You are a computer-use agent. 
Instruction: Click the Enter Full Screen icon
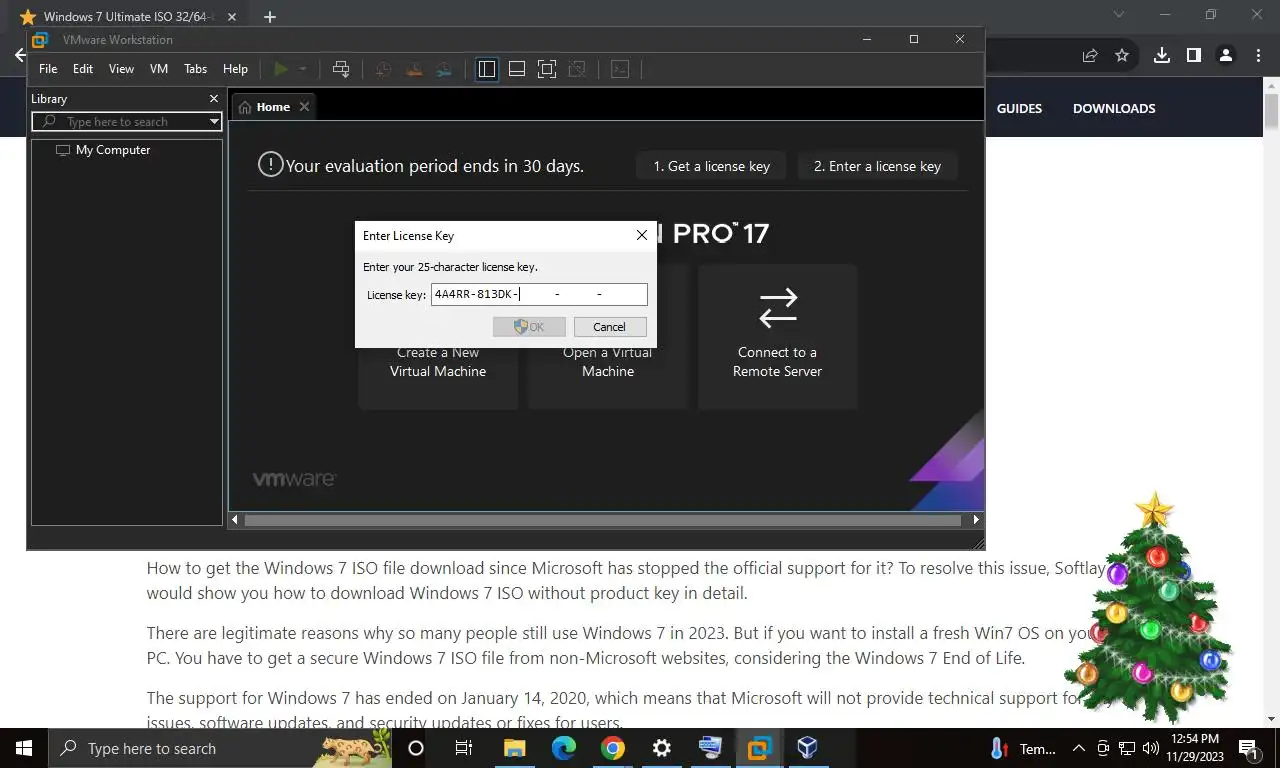(547, 69)
